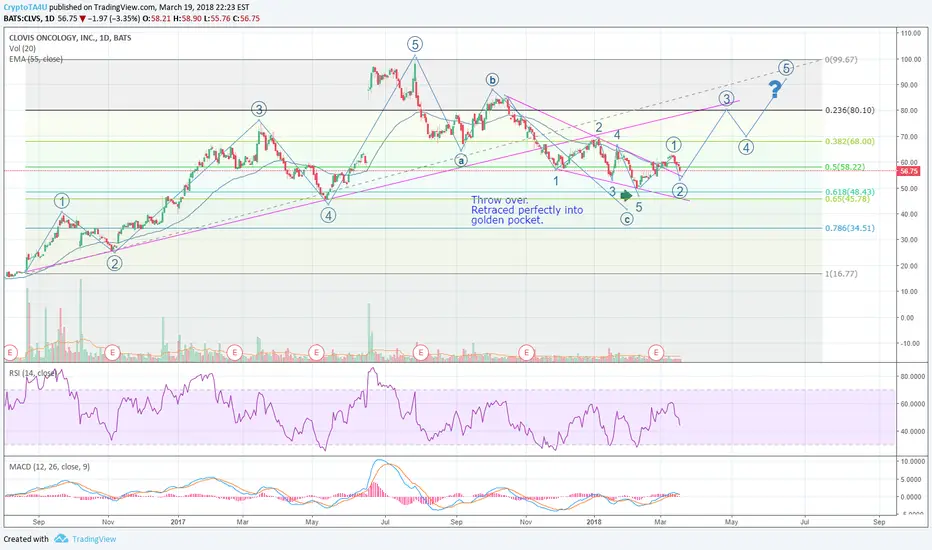Select the circled c wave label
The width and height of the screenshot is (932, 550).
click(627, 219)
